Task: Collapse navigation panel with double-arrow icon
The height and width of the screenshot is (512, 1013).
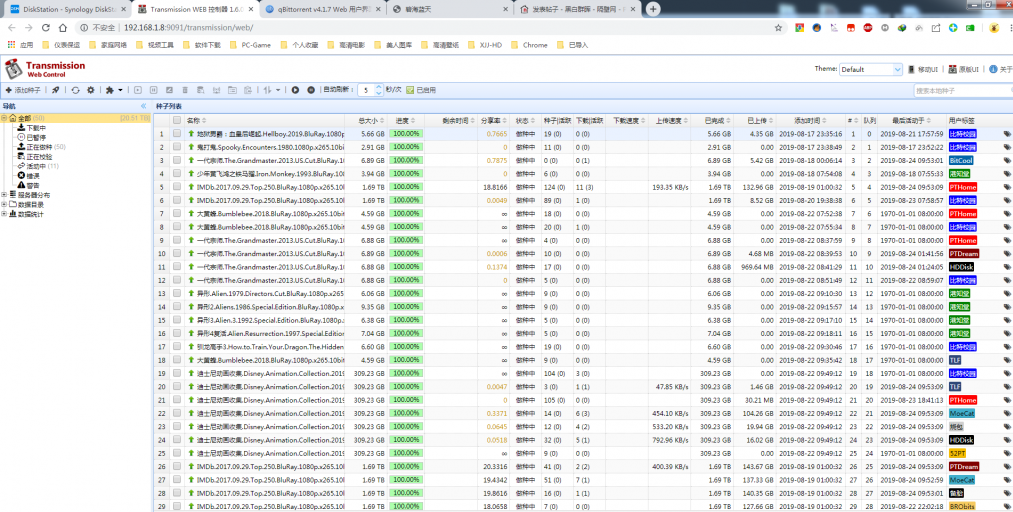Action: [x=144, y=105]
